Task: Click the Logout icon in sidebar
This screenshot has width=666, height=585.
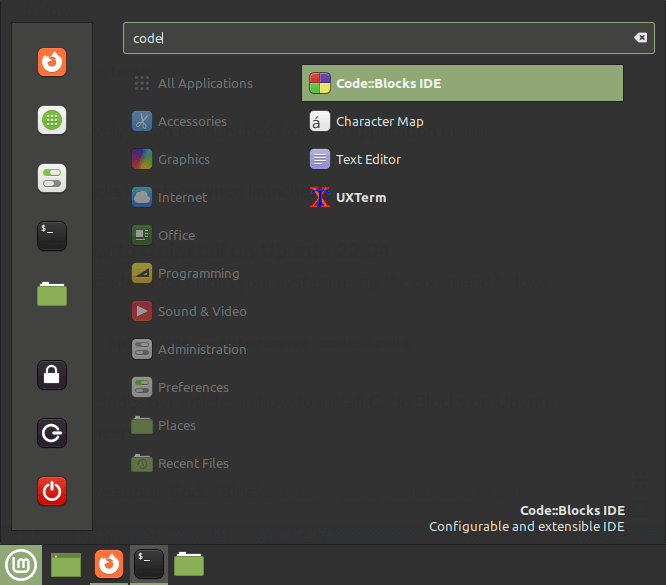Action: click(x=52, y=433)
